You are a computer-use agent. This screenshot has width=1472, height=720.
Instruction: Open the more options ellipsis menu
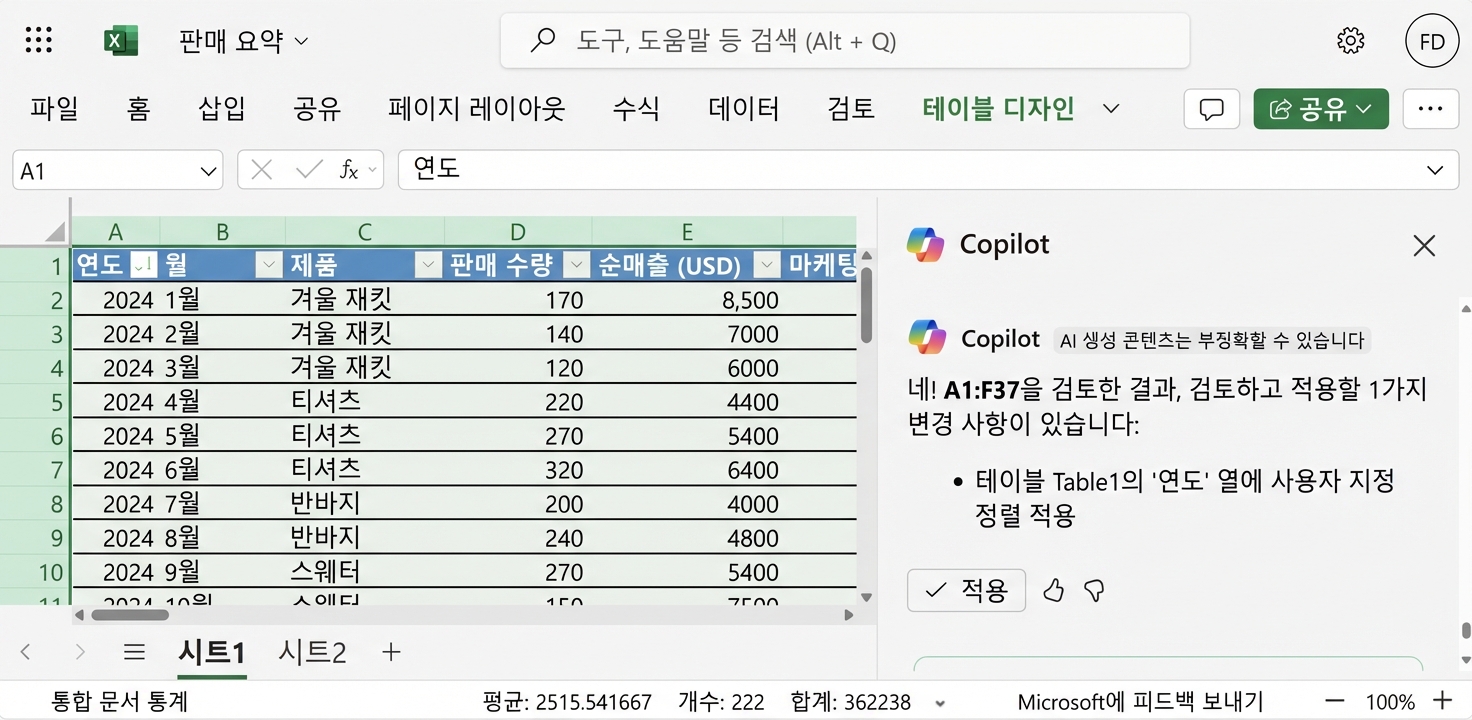pos(1430,109)
